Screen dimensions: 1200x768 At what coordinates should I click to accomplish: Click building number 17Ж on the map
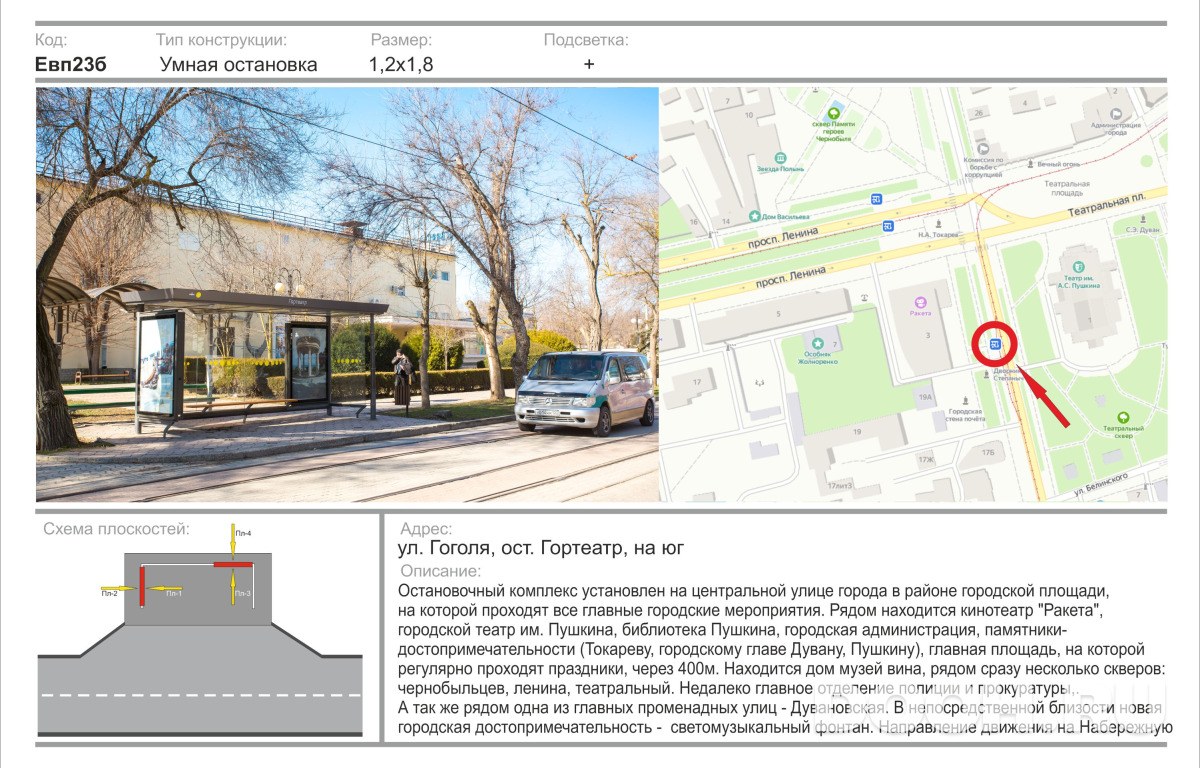pyautogui.click(x=926, y=459)
